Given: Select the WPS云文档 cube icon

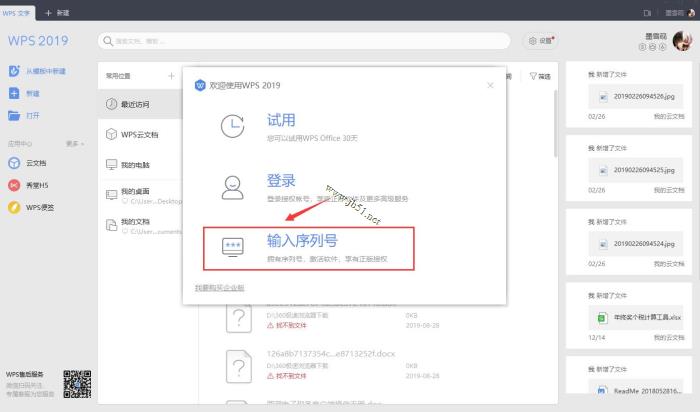Looking at the screenshot, I should point(111,134).
